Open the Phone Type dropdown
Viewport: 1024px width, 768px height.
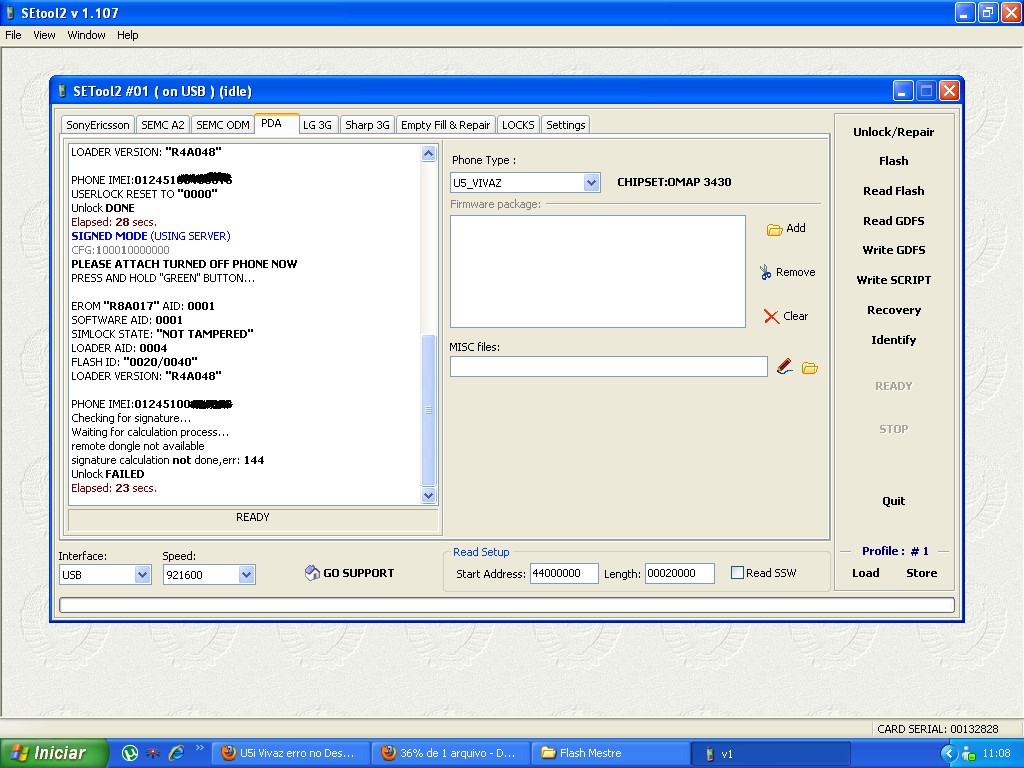(591, 183)
